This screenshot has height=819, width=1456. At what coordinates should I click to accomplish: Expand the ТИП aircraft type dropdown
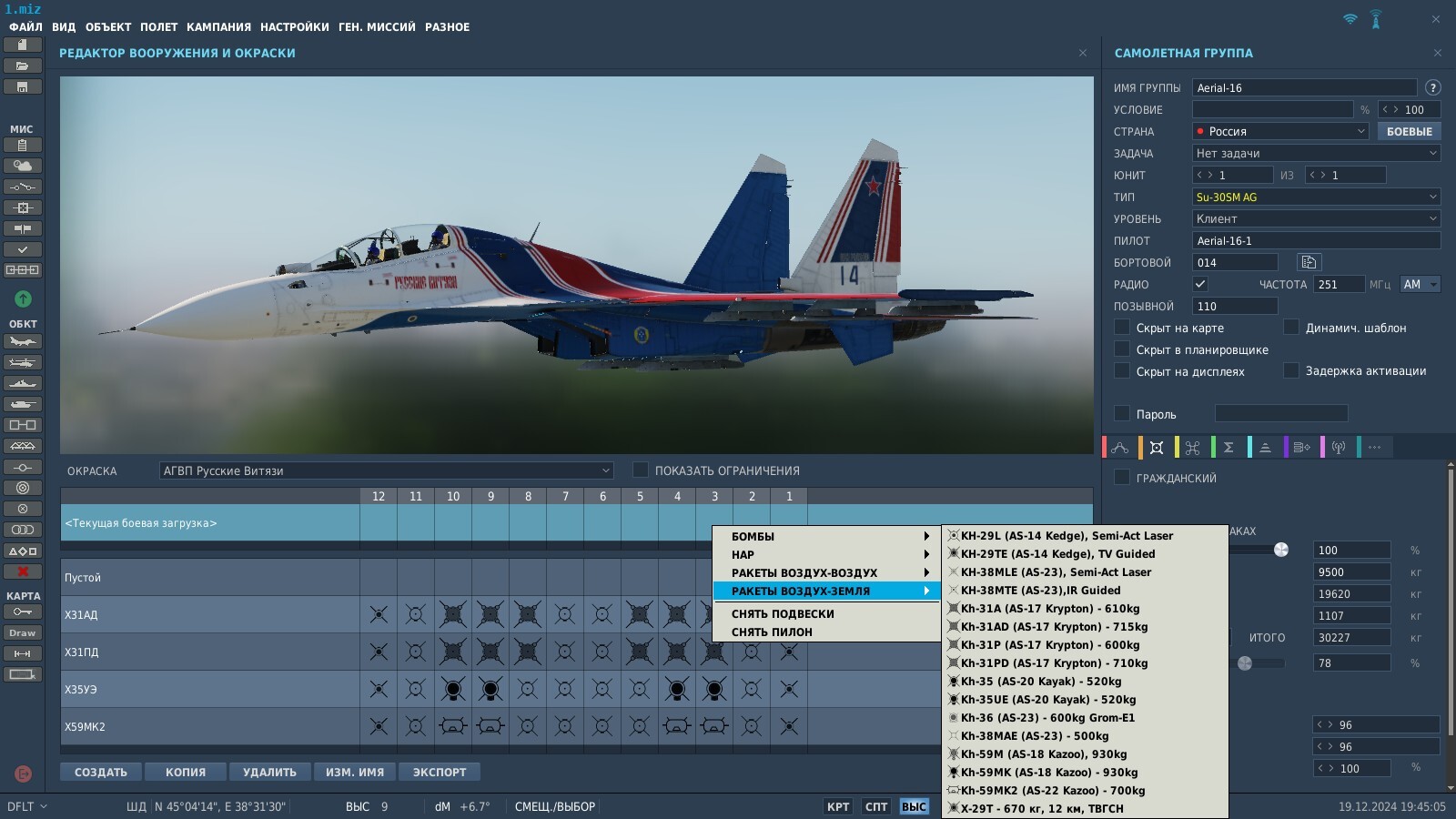click(x=1317, y=197)
